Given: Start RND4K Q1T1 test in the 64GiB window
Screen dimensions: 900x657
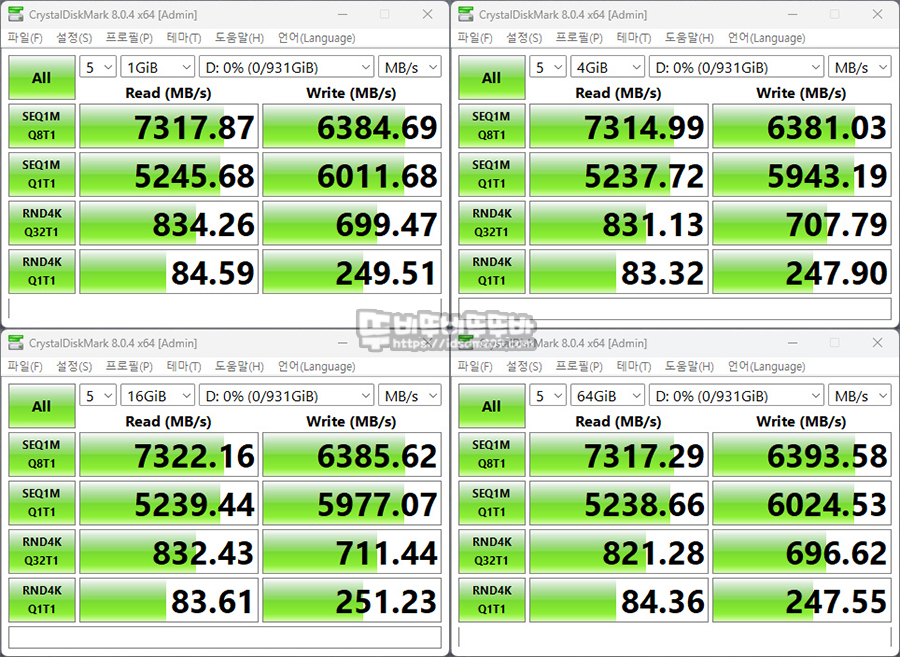Looking at the screenshot, I should click(x=492, y=600).
